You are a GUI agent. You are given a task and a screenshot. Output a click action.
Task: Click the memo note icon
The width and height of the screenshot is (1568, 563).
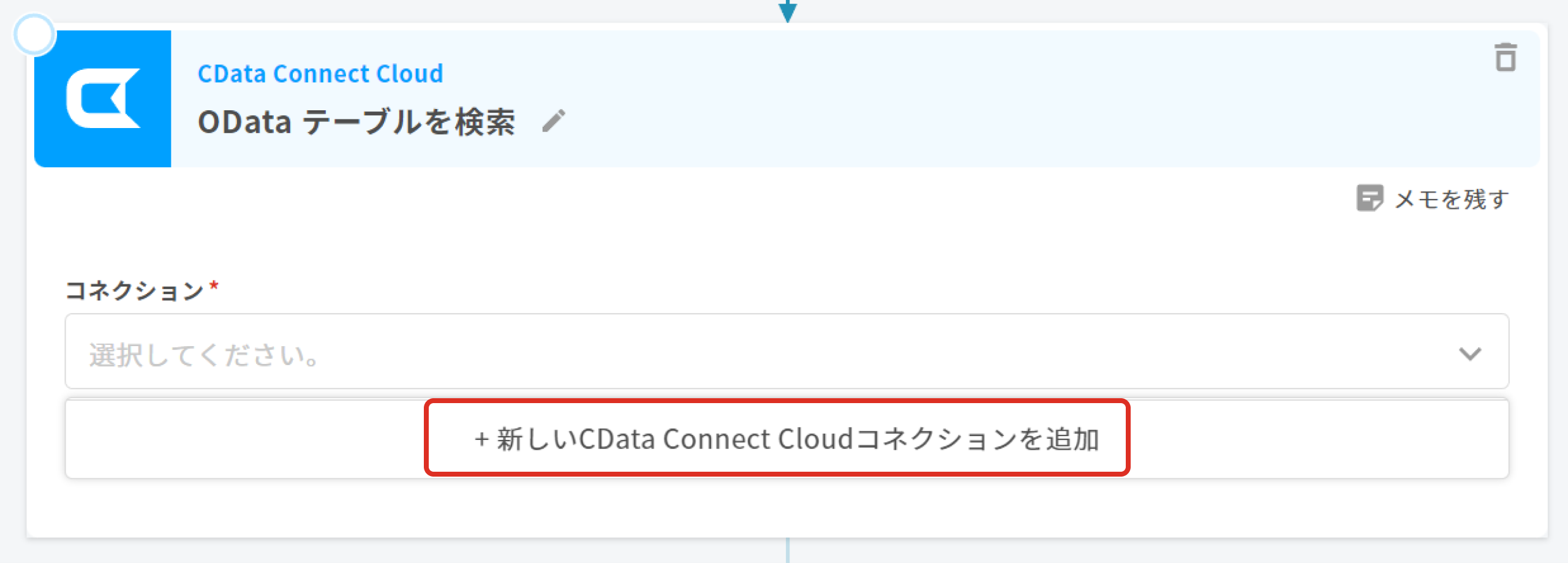pyautogui.click(x=1369, y=198)
